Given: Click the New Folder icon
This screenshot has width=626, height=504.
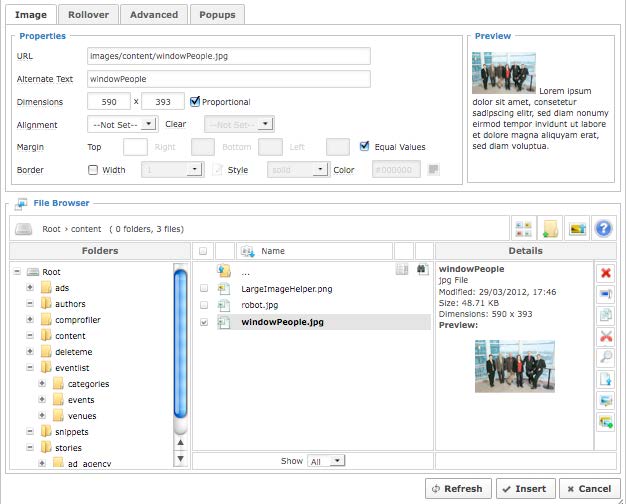Looking at the screenshot, I should 549,229.
